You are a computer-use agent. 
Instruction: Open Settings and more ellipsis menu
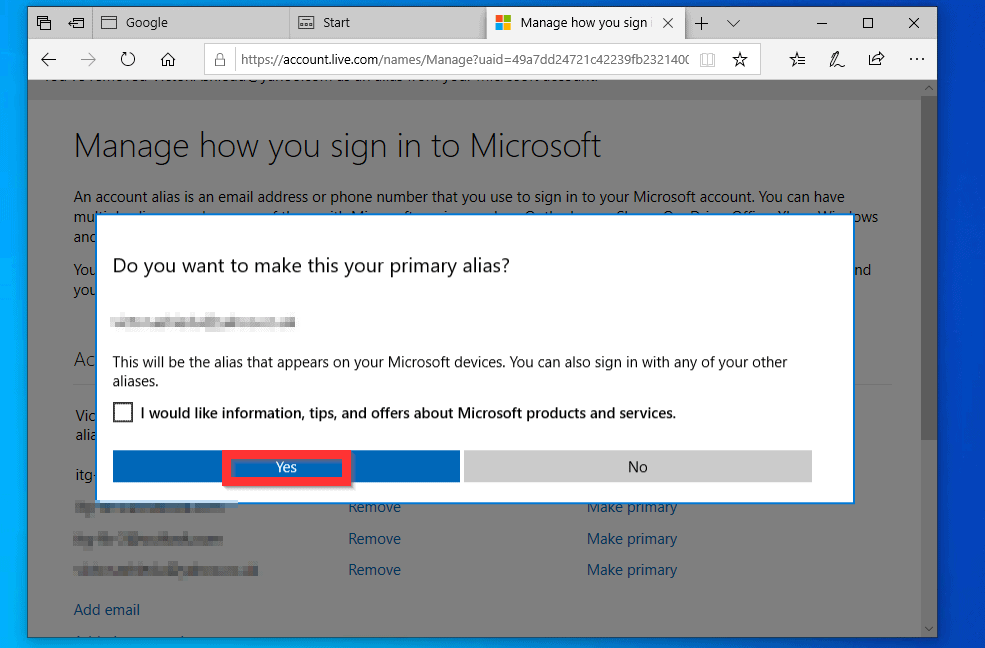[x=917, y=59]
